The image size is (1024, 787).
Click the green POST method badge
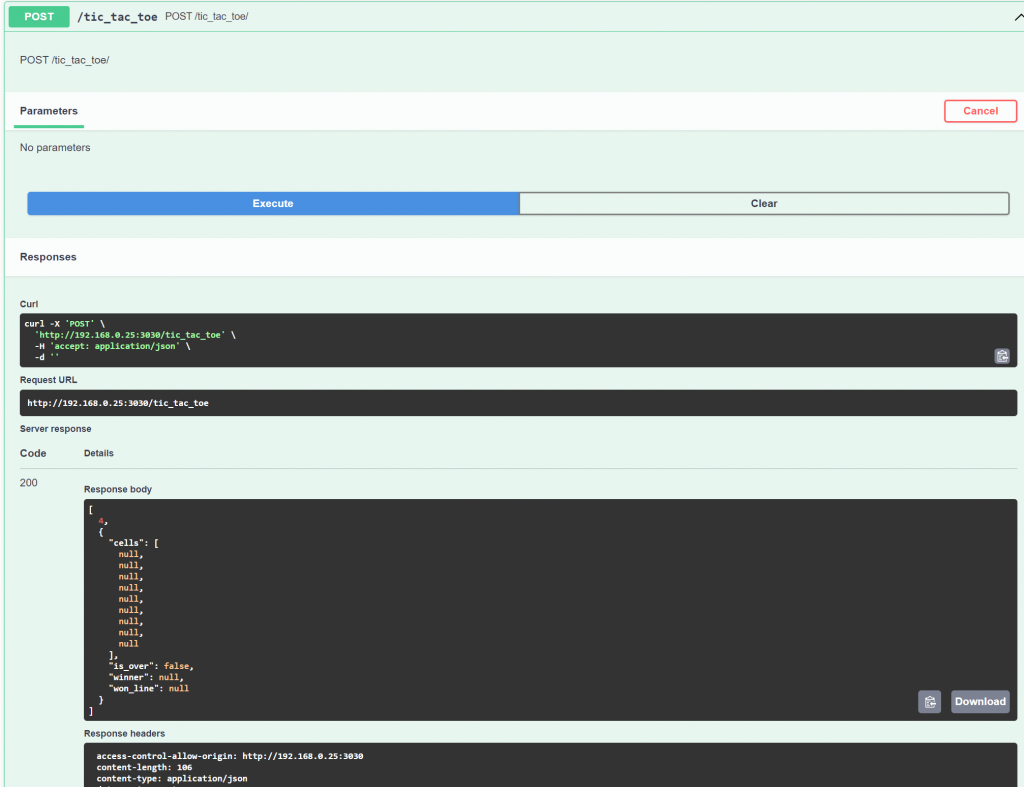pos(39,16)
